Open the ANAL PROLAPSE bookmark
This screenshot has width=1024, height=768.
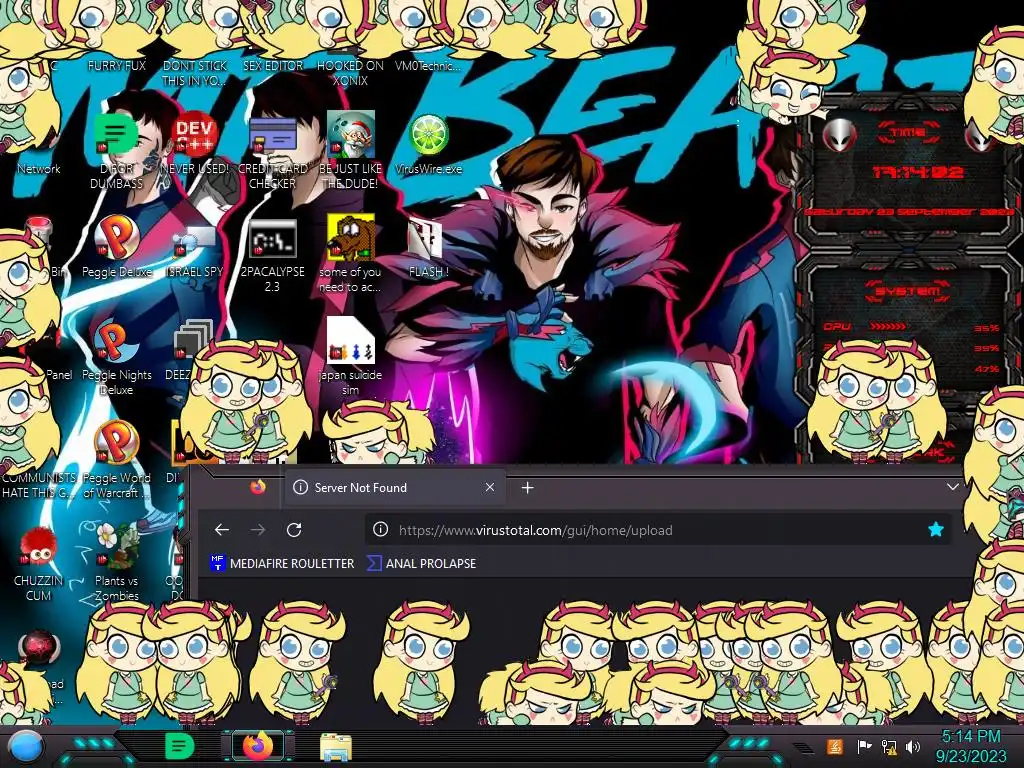pos(422,563)
